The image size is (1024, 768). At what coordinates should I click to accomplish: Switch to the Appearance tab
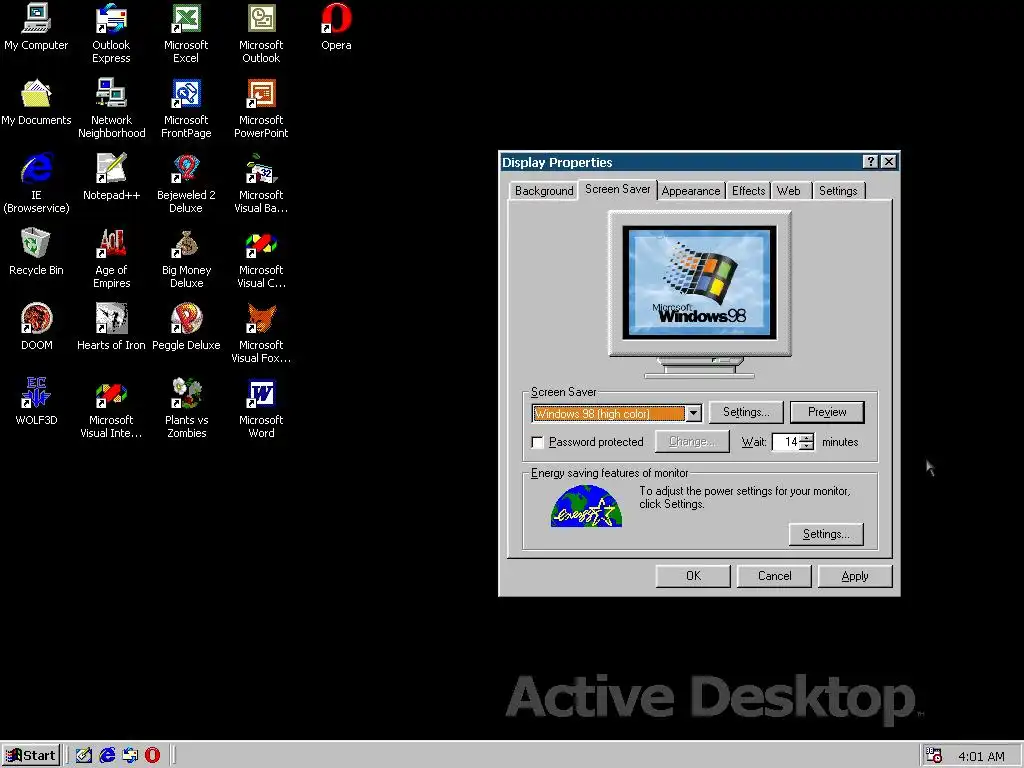pyautogui.click(x=691, y=191)
